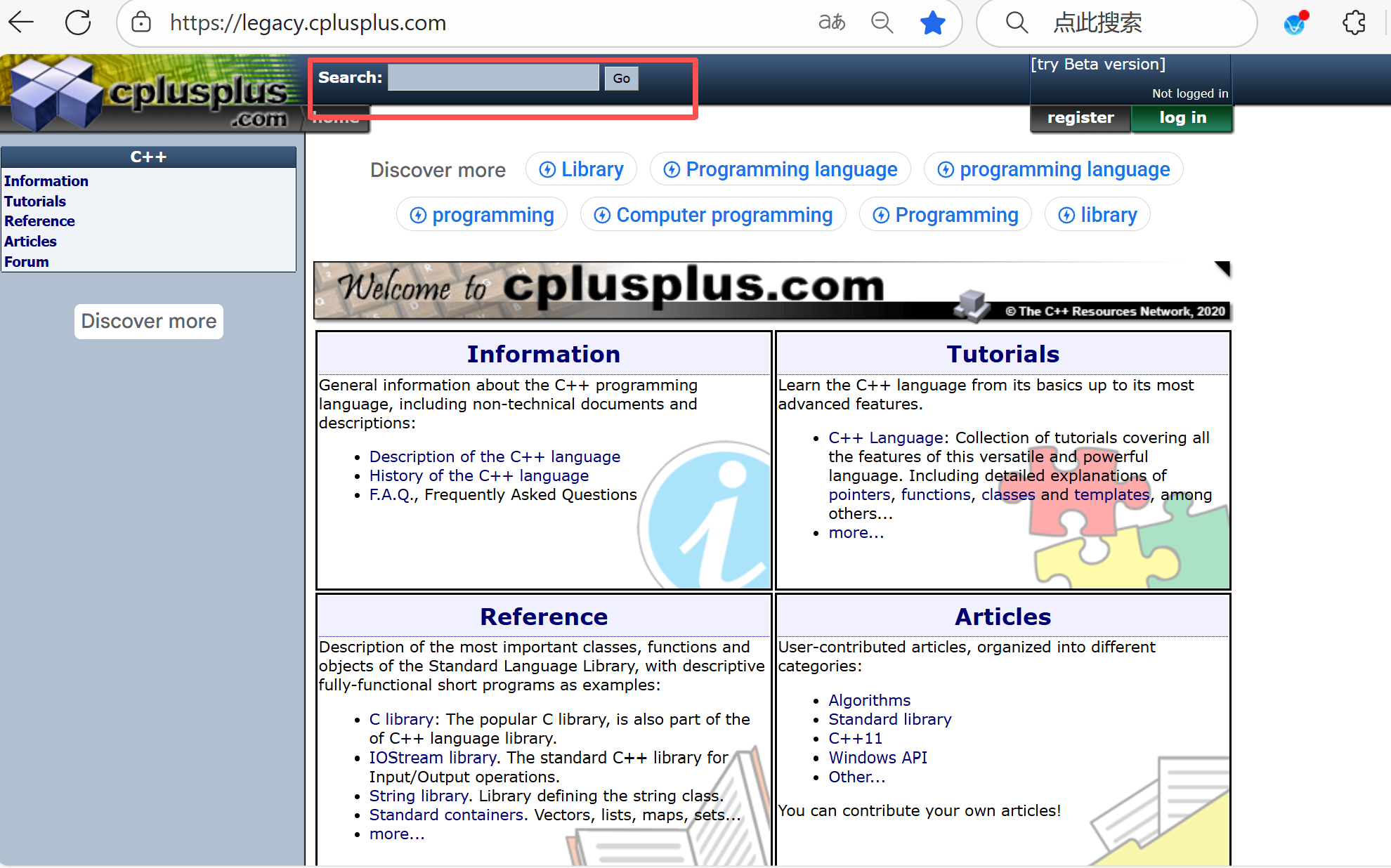Open the browser extensions puzzle icon

(1354, 22)
